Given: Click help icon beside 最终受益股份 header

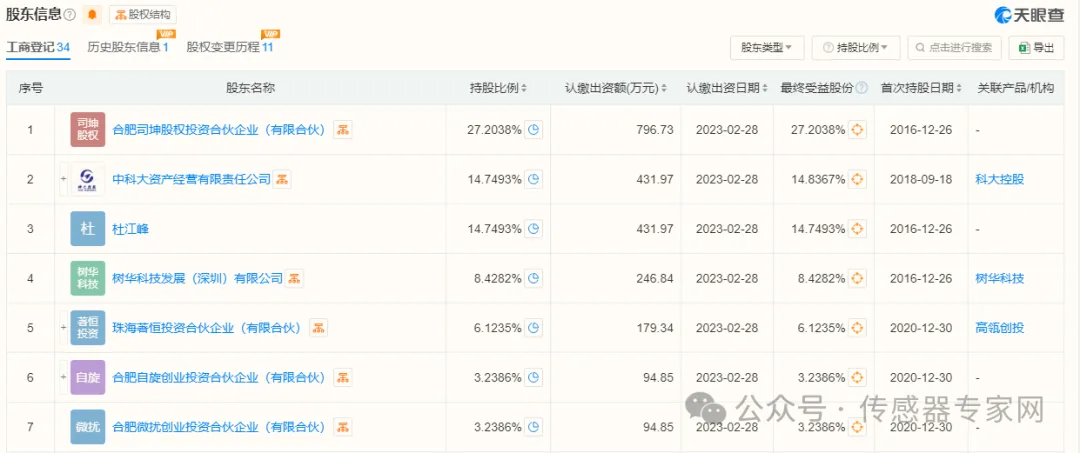Looking at the screenshot, I should 861,88.
